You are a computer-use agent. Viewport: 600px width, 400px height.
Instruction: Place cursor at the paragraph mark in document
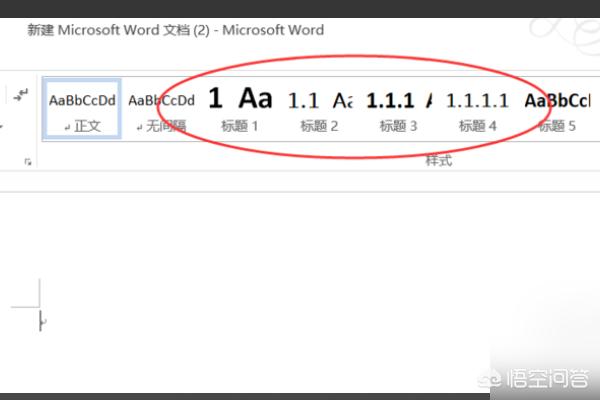pos(41,321)
